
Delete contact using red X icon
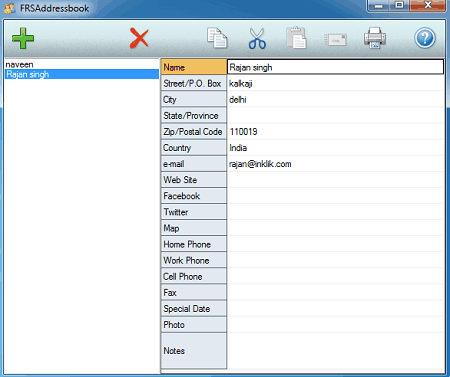[x=139, y=38]
